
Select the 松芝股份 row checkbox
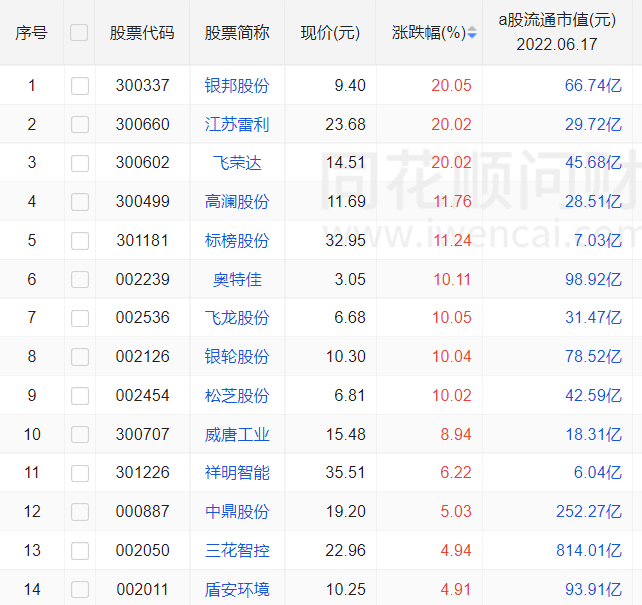(80, 396)
